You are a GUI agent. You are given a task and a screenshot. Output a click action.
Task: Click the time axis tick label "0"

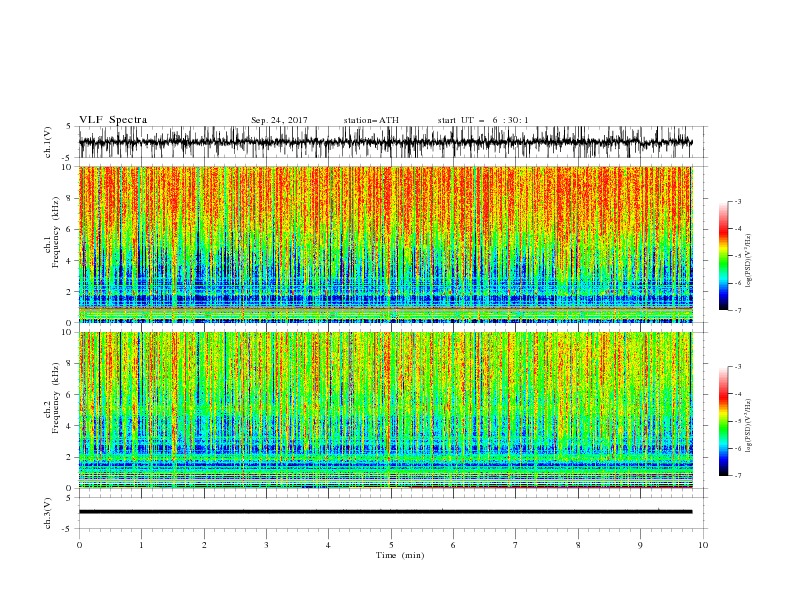tap(79, 545)
